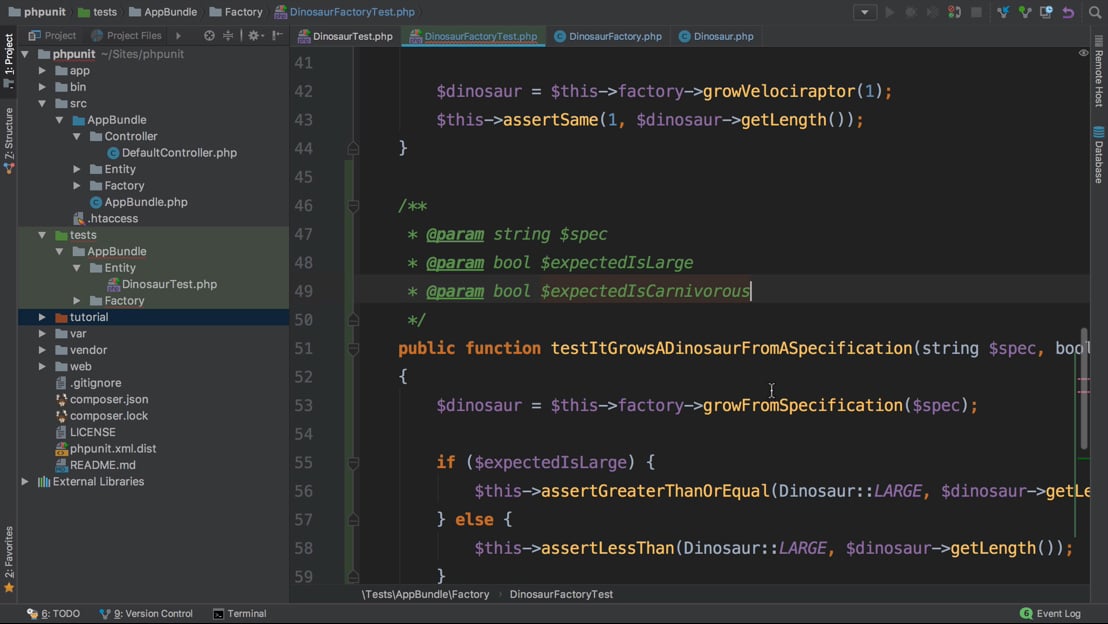Click Factory in top navigation breadcrumb

coord(236,12)
